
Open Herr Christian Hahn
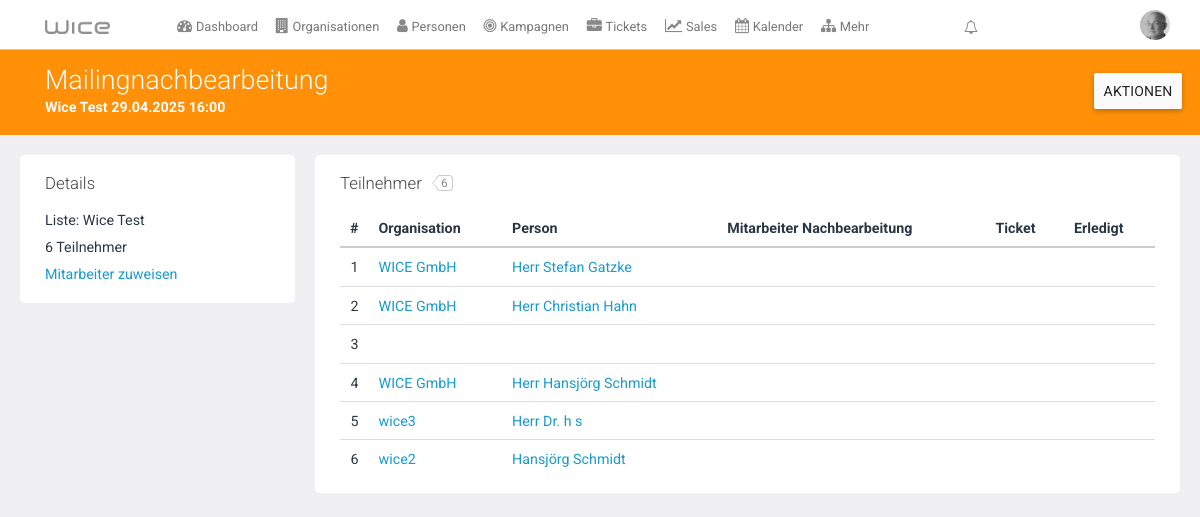574,306
